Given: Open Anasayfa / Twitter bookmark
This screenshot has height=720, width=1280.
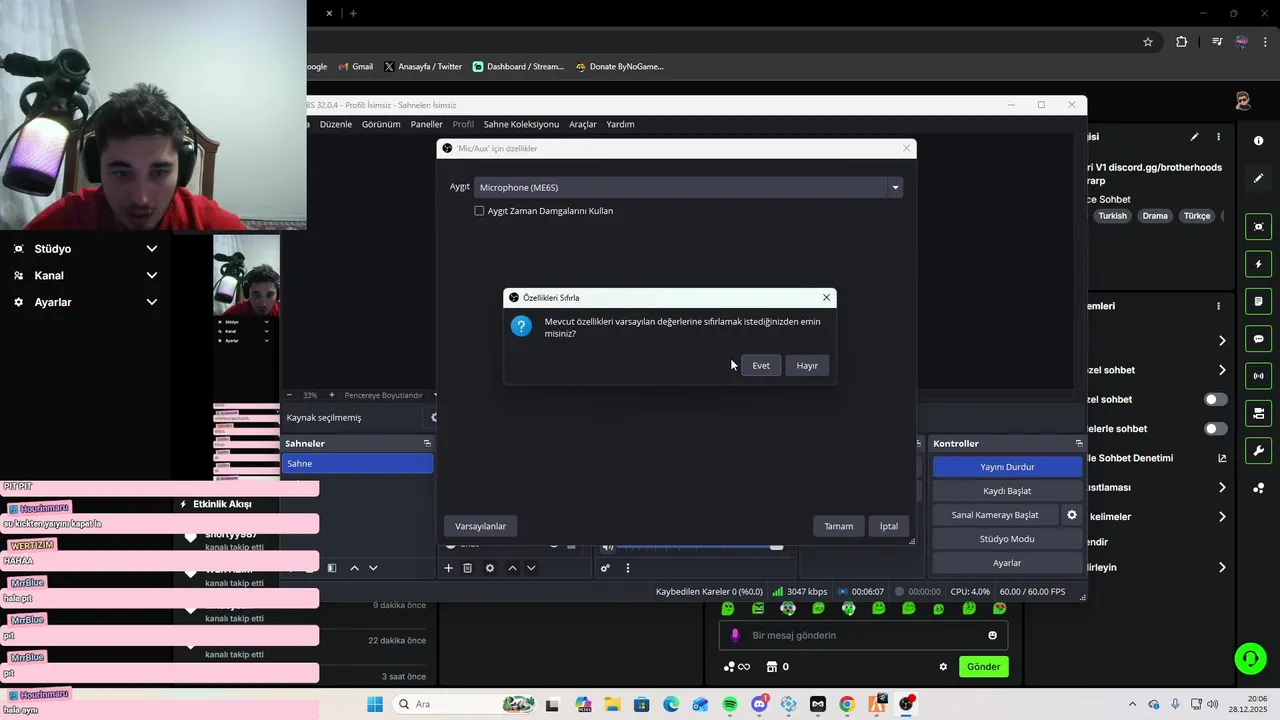Looking at the screenshot, I should (x=423, y=67).
